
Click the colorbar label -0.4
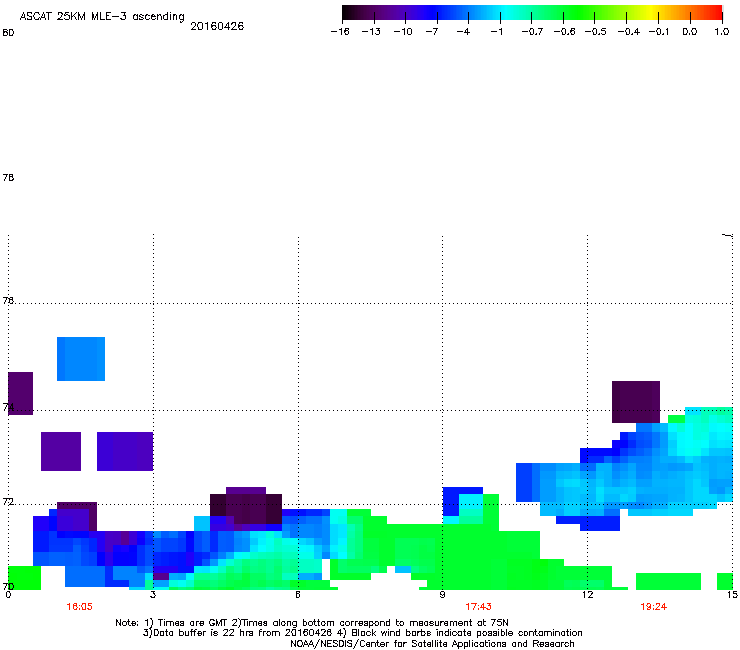click(629, 32)
